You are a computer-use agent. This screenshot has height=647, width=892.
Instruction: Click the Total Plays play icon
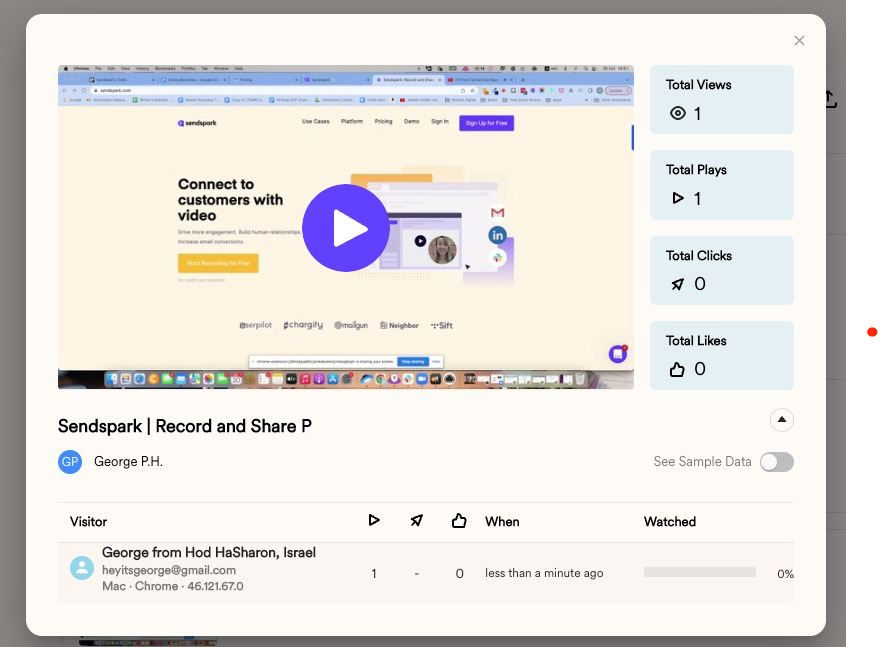[678, 198]
